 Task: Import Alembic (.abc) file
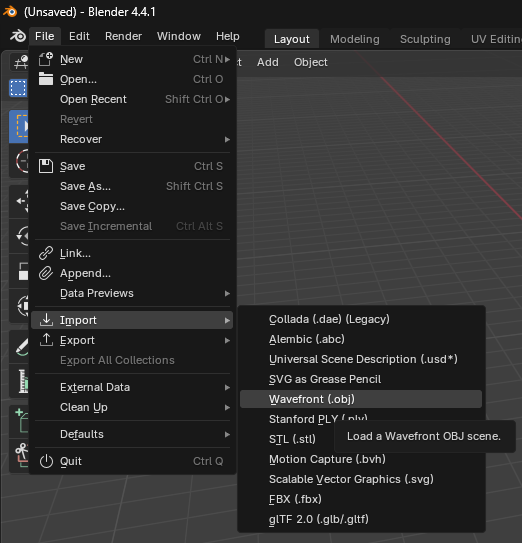(x=361, y=339)
